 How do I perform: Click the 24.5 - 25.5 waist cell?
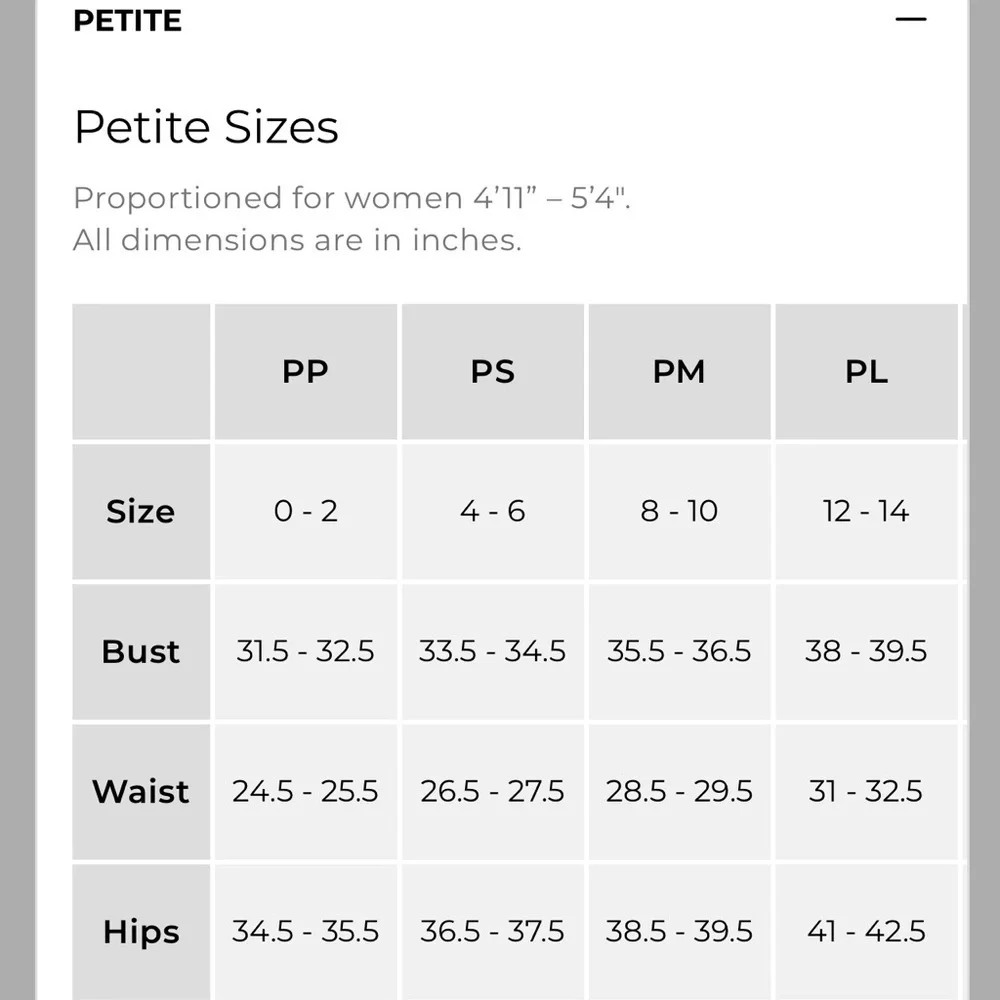pos(305,791)
